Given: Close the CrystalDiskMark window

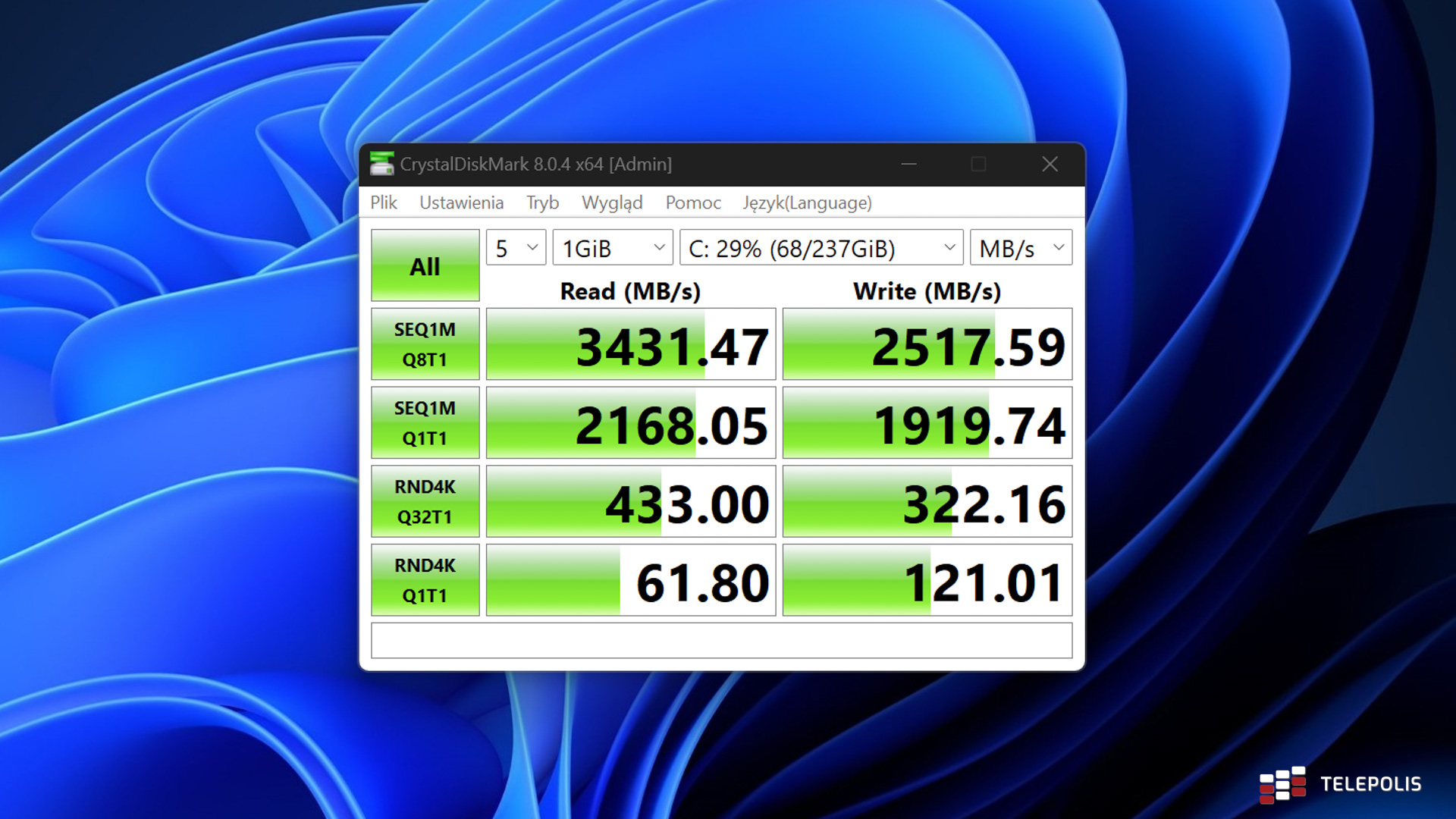Looking at the screenshot, I should (1050, 164).
